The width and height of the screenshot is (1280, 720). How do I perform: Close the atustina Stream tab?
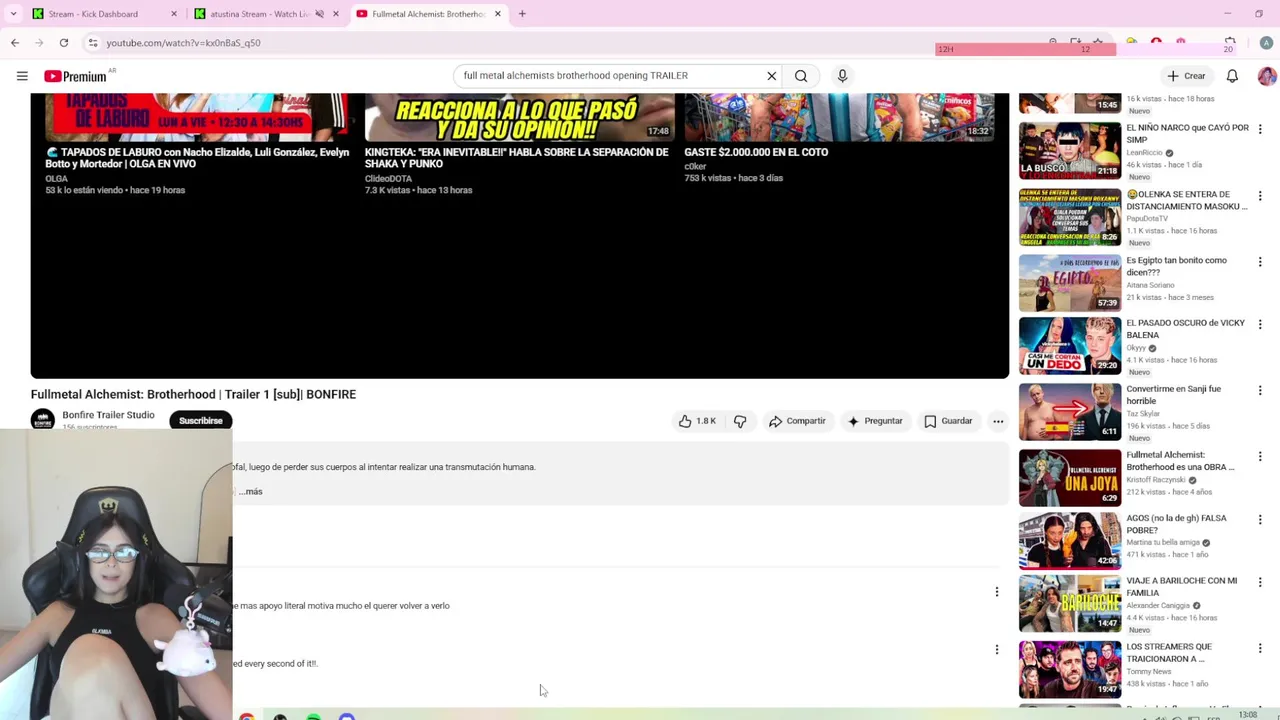336,14
